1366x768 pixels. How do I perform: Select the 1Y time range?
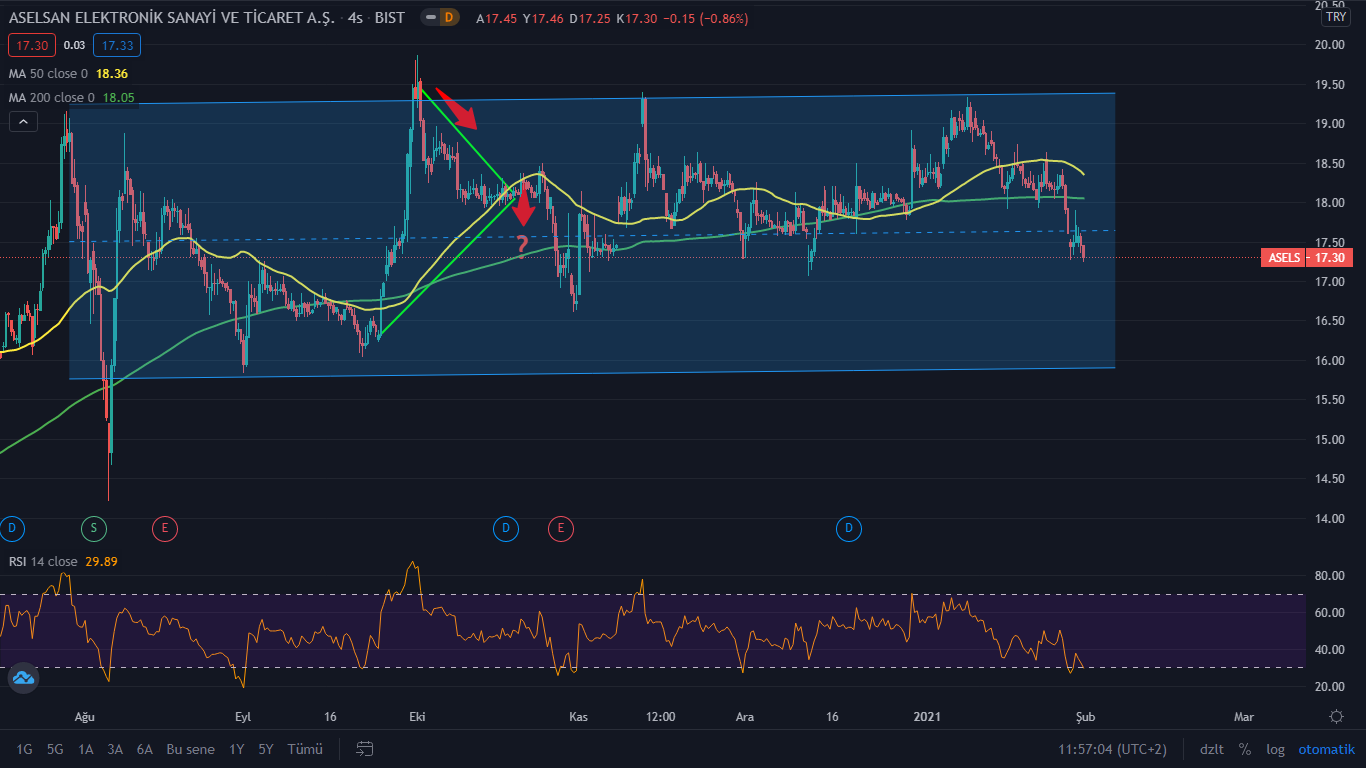(x=237, y=749)
